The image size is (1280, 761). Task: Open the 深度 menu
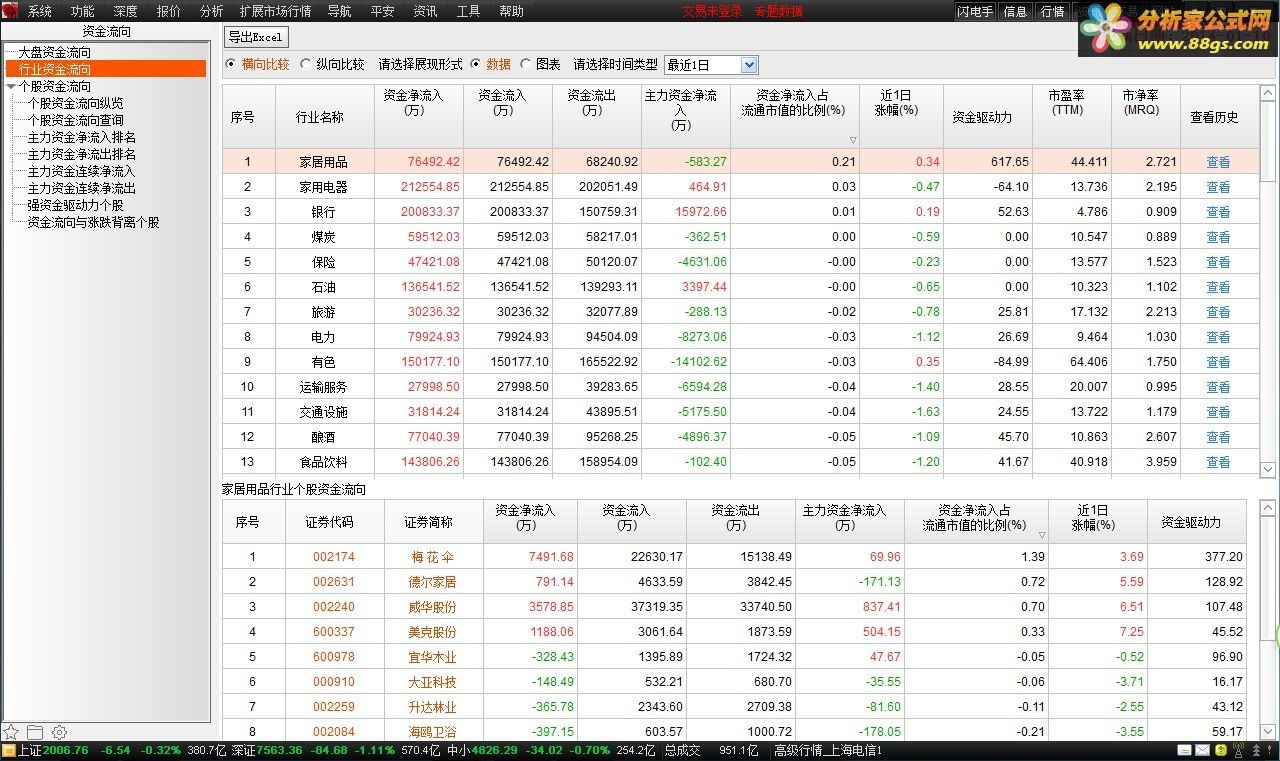pyautogui.click(x=125, y=12)
